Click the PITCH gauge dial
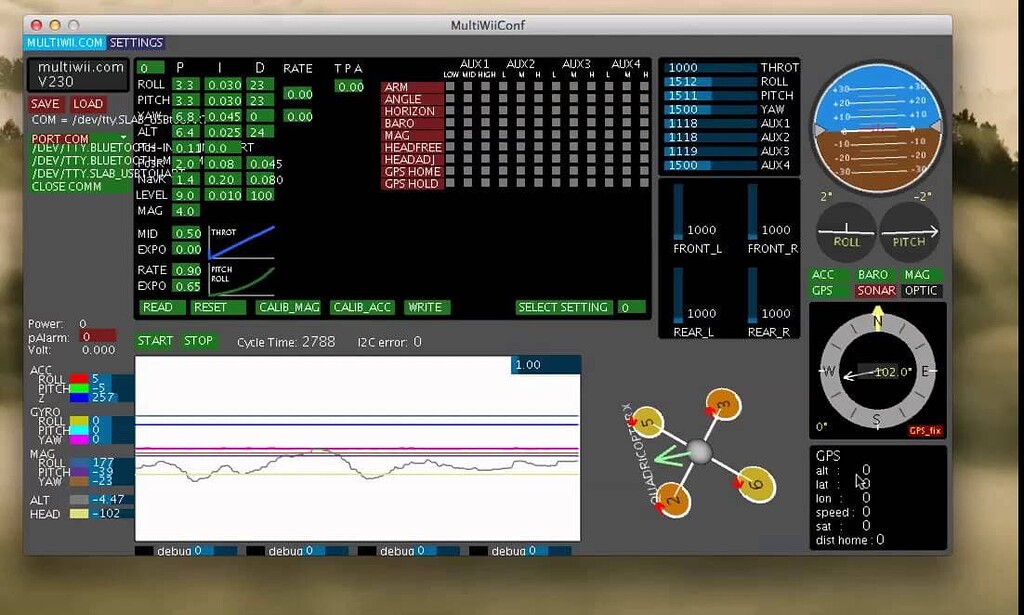This screenshot has height=615, width=1024. (x=910, y=230)
